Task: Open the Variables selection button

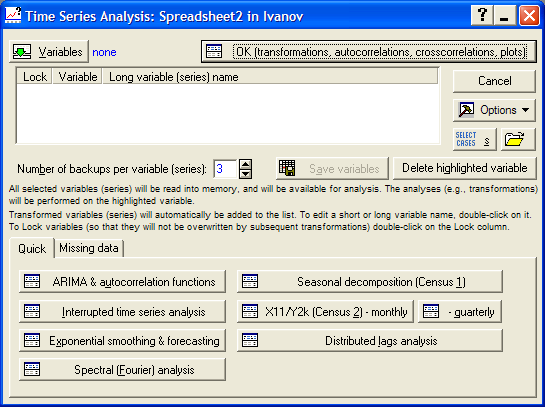Action: click(49, 52)
